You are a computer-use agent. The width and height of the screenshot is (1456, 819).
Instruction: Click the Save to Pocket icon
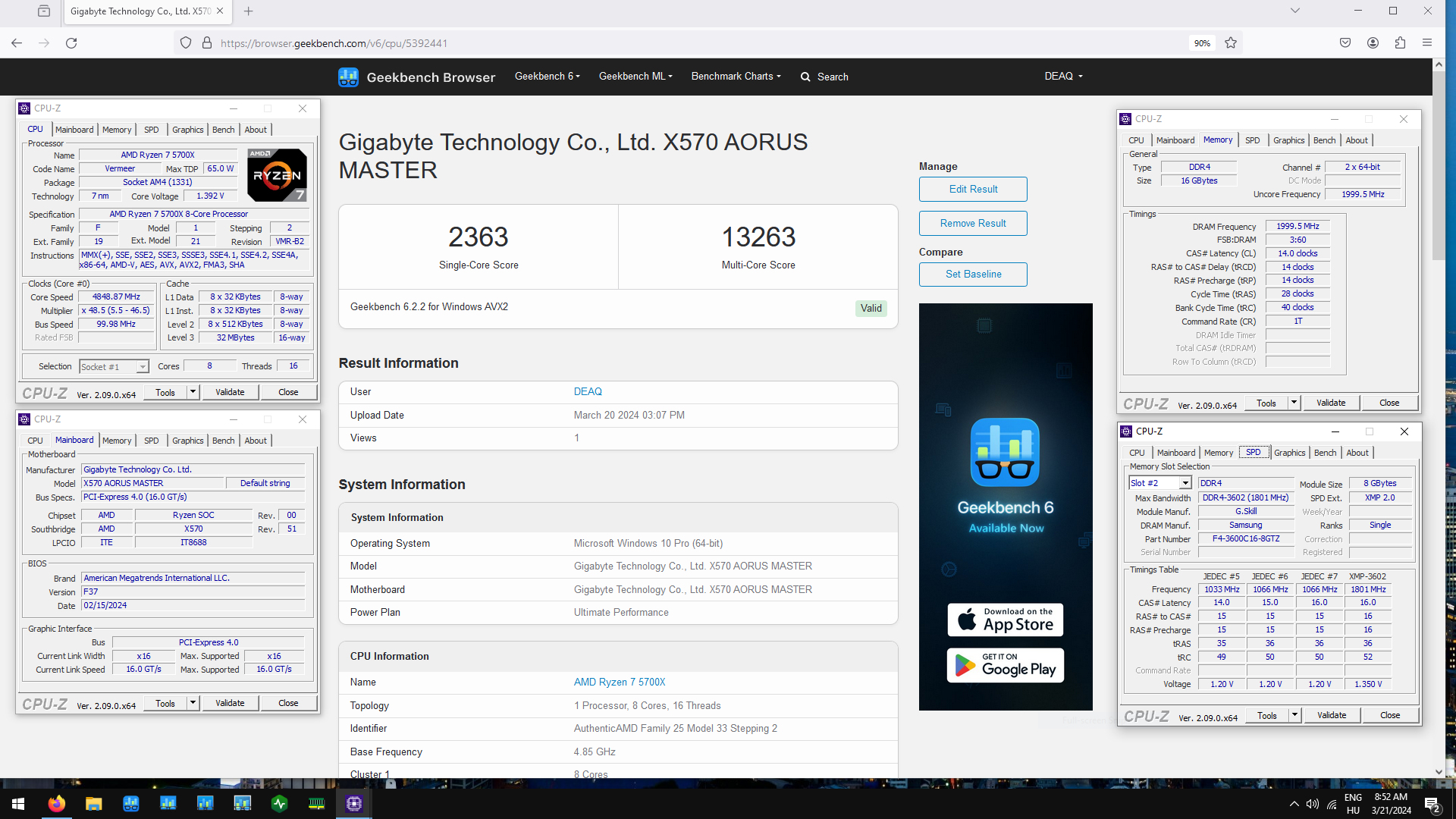[x=1345, y=43]
